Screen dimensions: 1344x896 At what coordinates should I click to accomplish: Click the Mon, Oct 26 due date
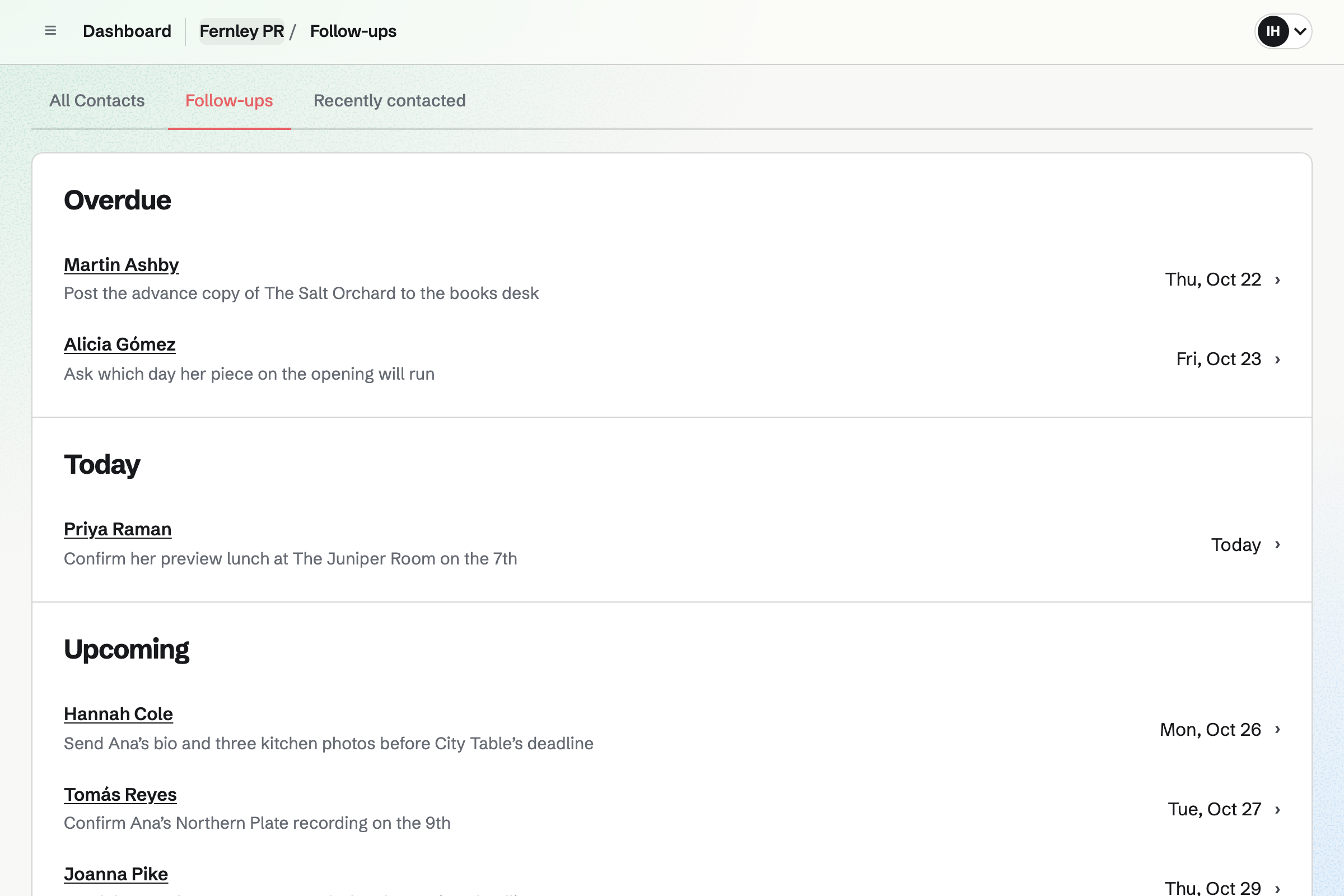tap(1210, 730)
